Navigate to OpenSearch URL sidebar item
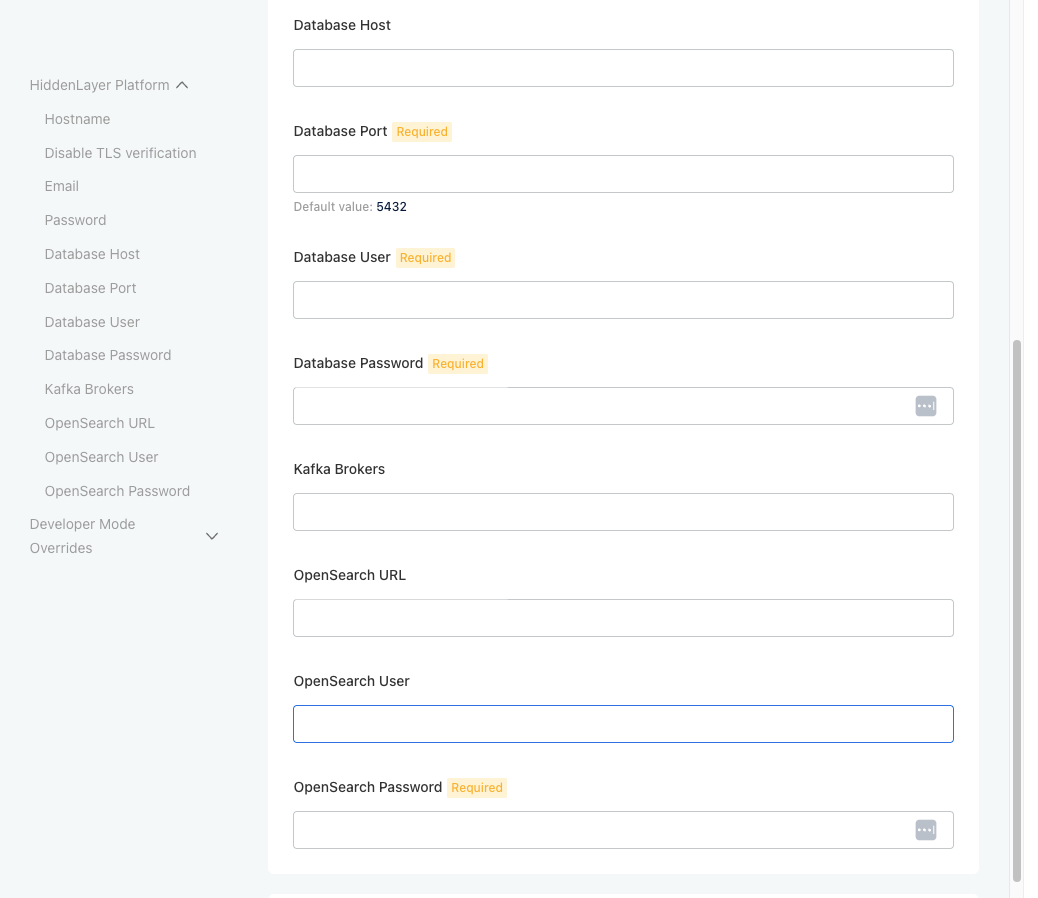 (99, 423)
